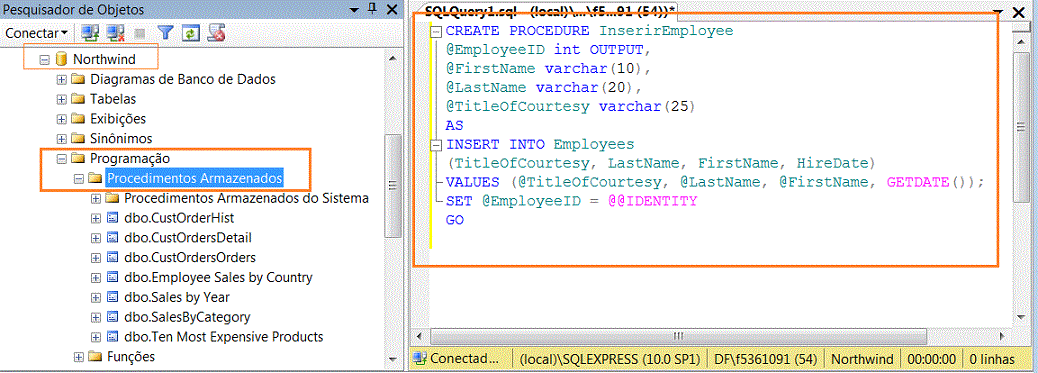Collapse the INSERT INTO code block
The image size is (1038, 373).
436,144
